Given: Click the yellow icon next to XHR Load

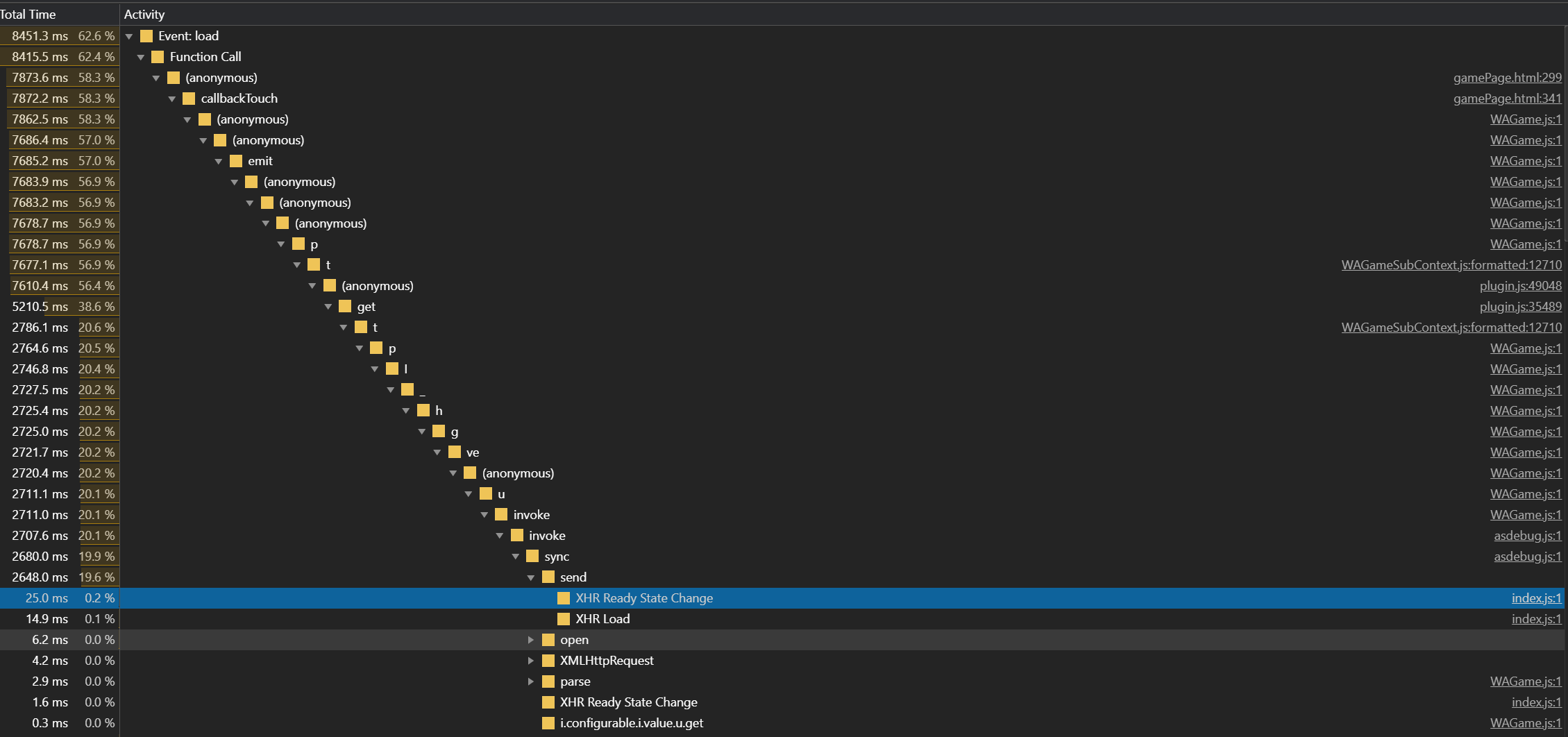Looking at the screenshot, I should point(564,619).
